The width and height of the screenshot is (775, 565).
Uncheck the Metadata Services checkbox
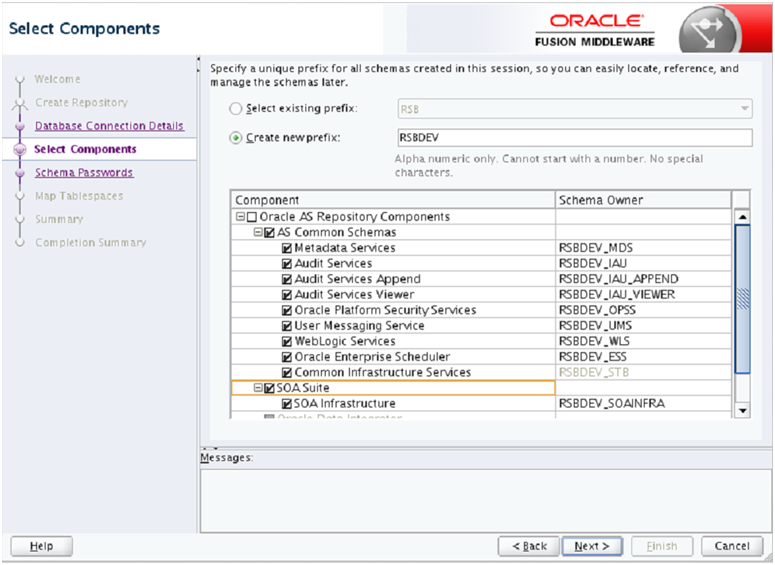click(287, 248)
